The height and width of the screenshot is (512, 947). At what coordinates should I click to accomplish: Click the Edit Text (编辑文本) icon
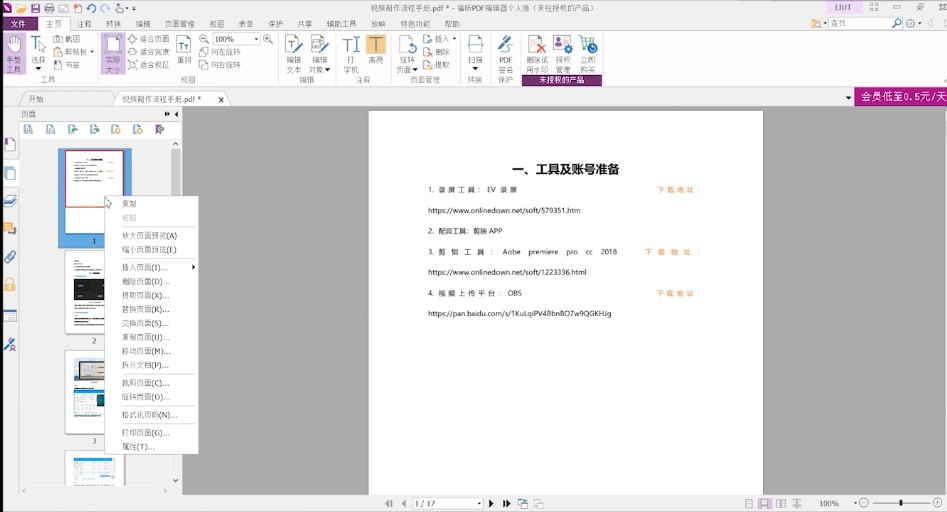[x=294, y=52]
